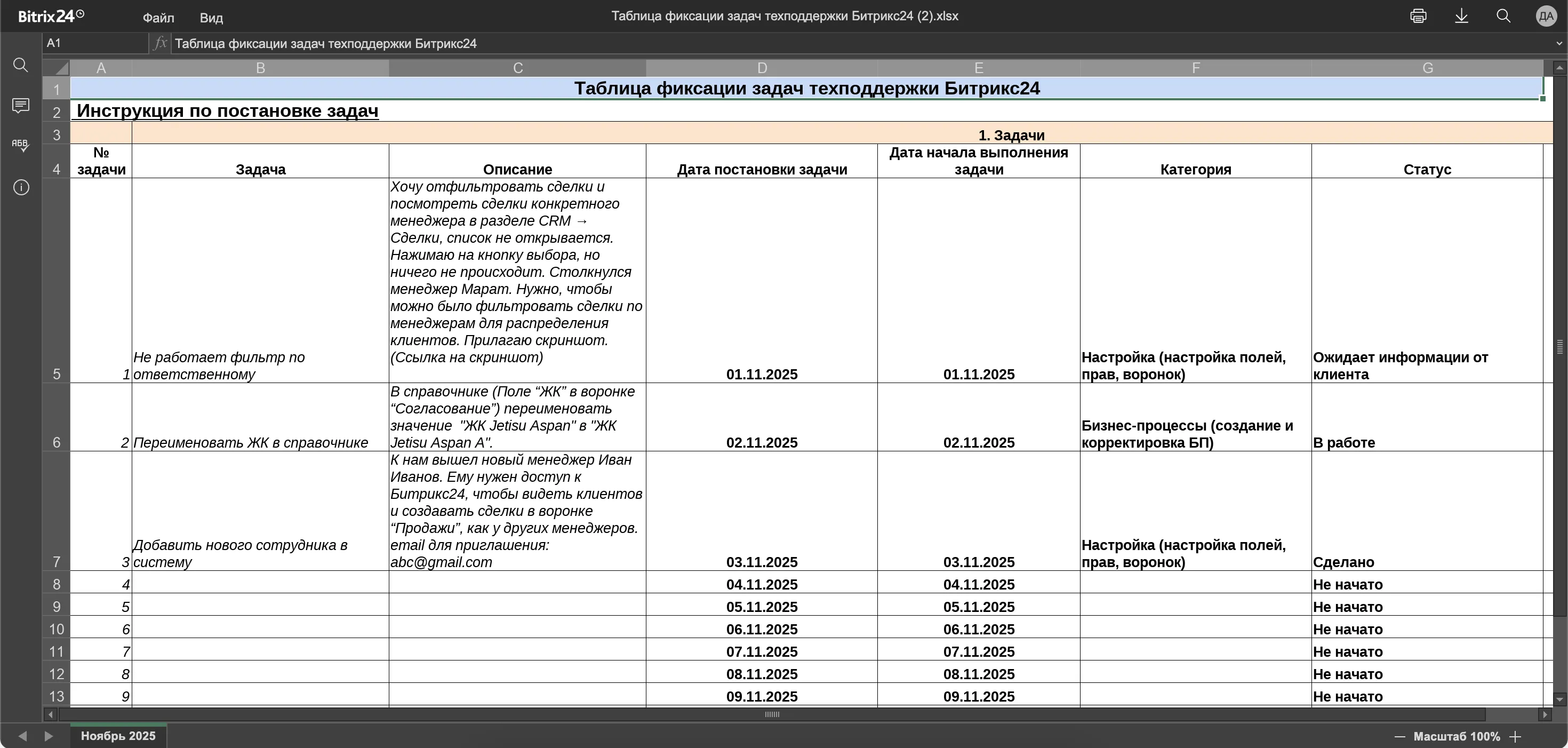Viewport: 1568px width, 748px height.
Task: Expand the formula bar chevron
Action: tap(1559, 43)
